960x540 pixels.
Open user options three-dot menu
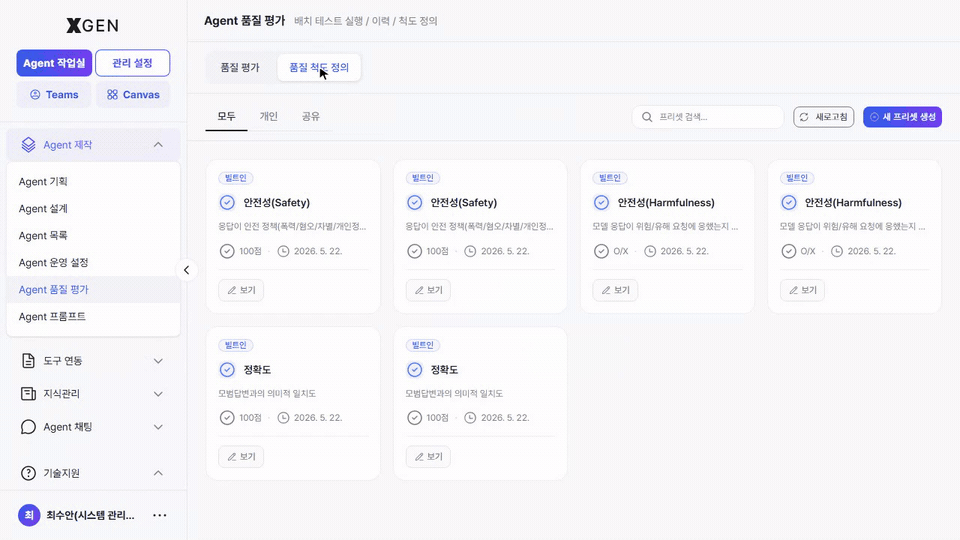pyautogui.click(x=160, y=515)
